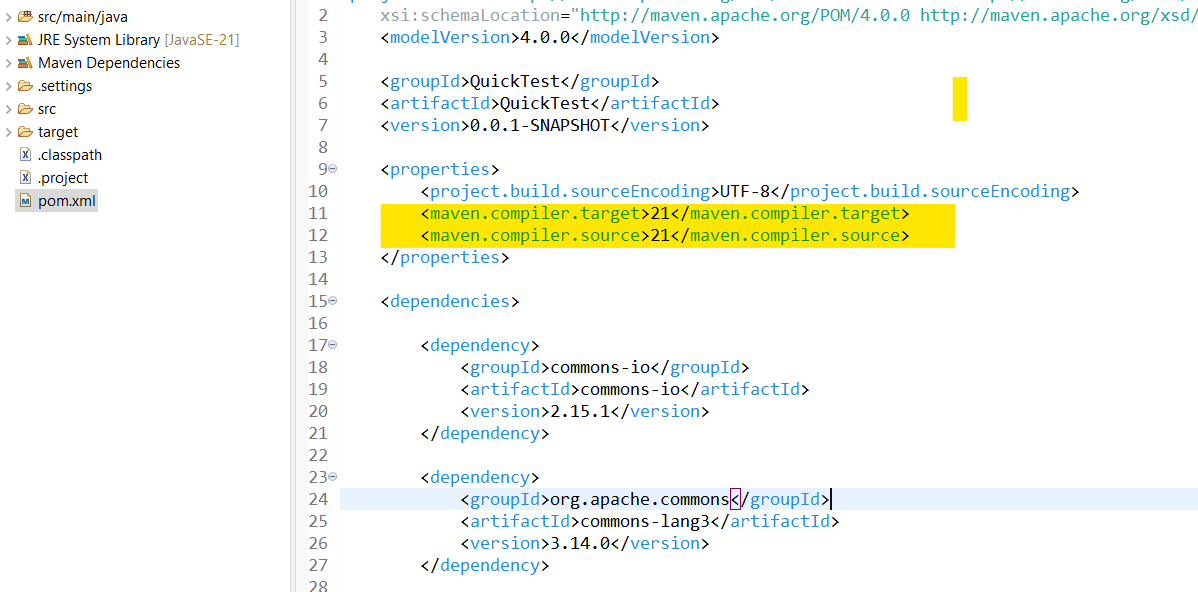Expand the target folder

pyautogui.click(x=8, y=131)
